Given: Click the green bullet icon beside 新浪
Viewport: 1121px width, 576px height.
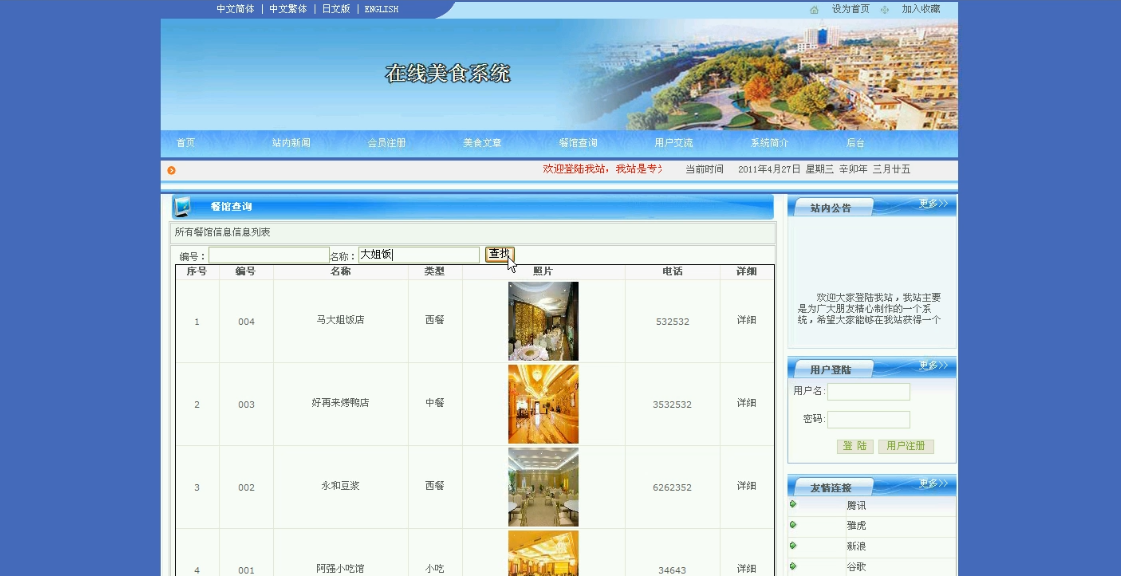Looking at the screenshot, I should [x=793, y=545].
